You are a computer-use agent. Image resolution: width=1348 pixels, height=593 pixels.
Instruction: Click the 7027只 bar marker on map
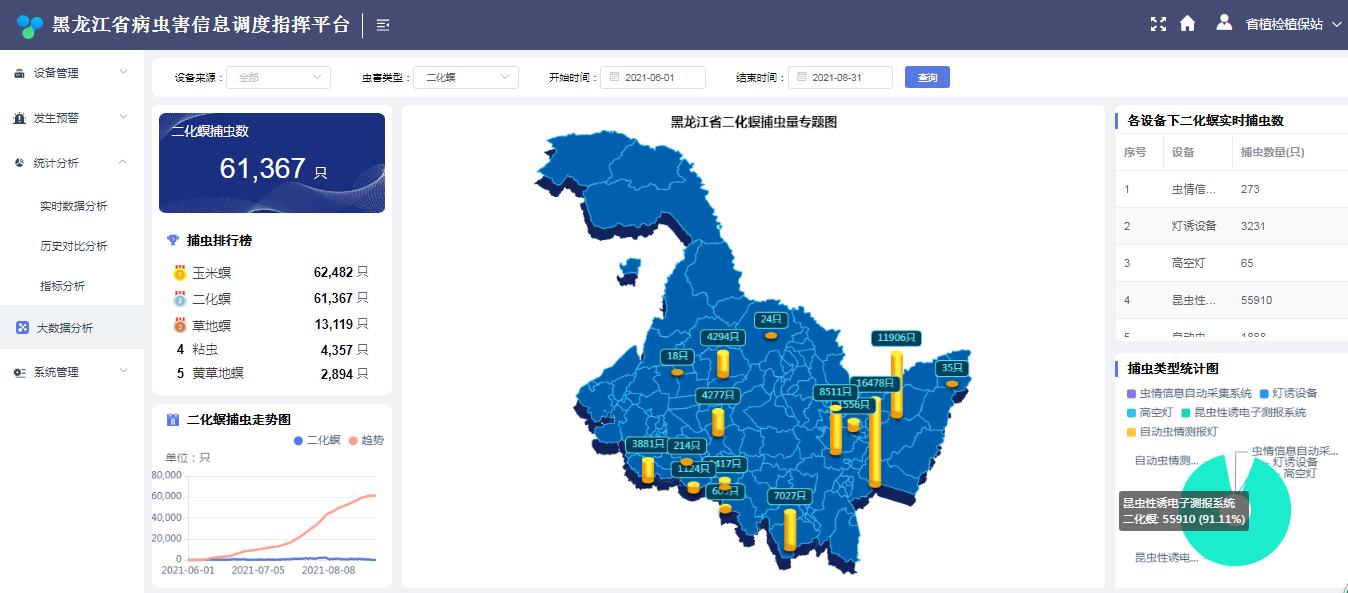pyautogui.click(x=790, y=529)
